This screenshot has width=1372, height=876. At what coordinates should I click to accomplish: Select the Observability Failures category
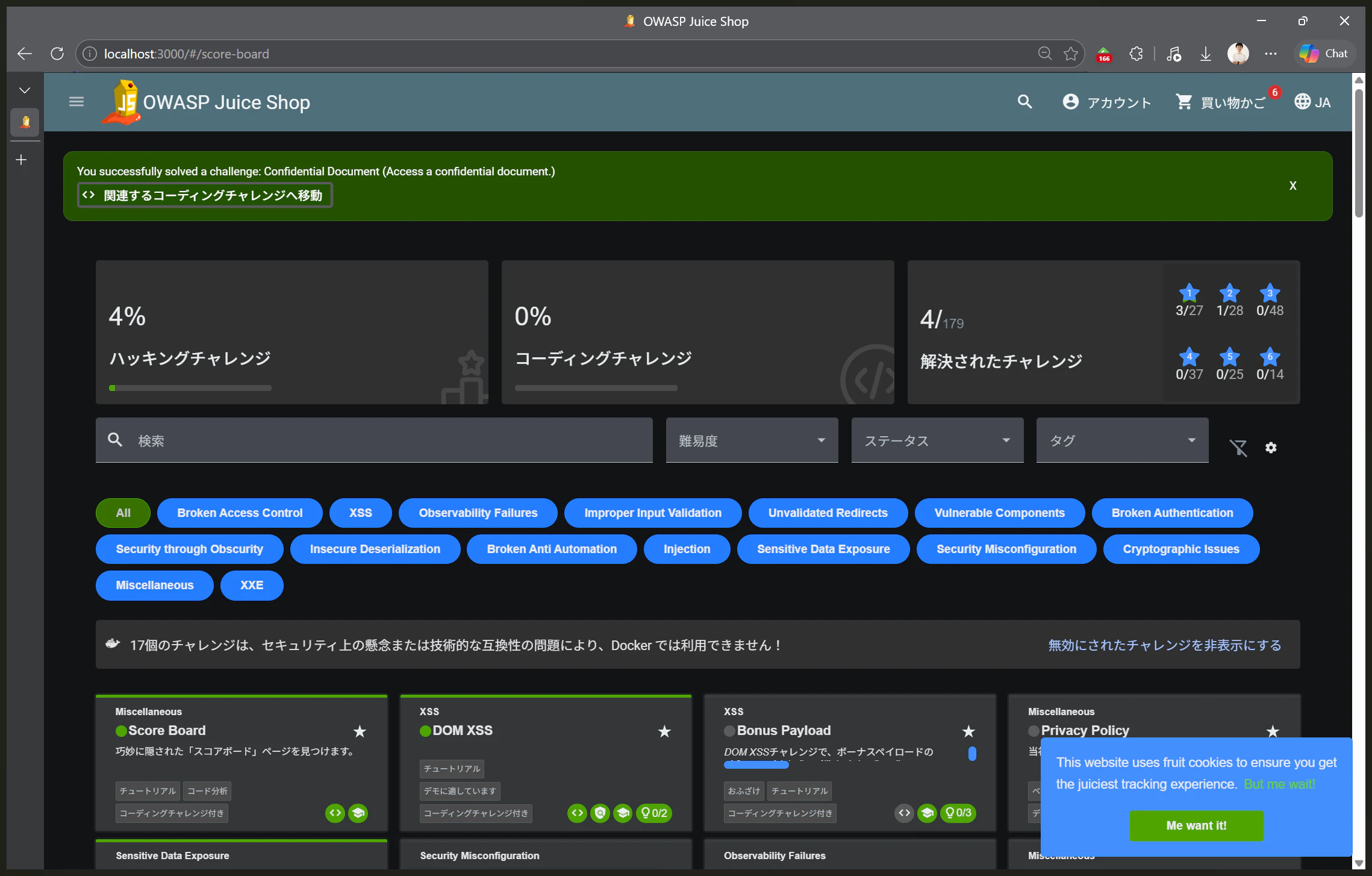tap(478, 513)
